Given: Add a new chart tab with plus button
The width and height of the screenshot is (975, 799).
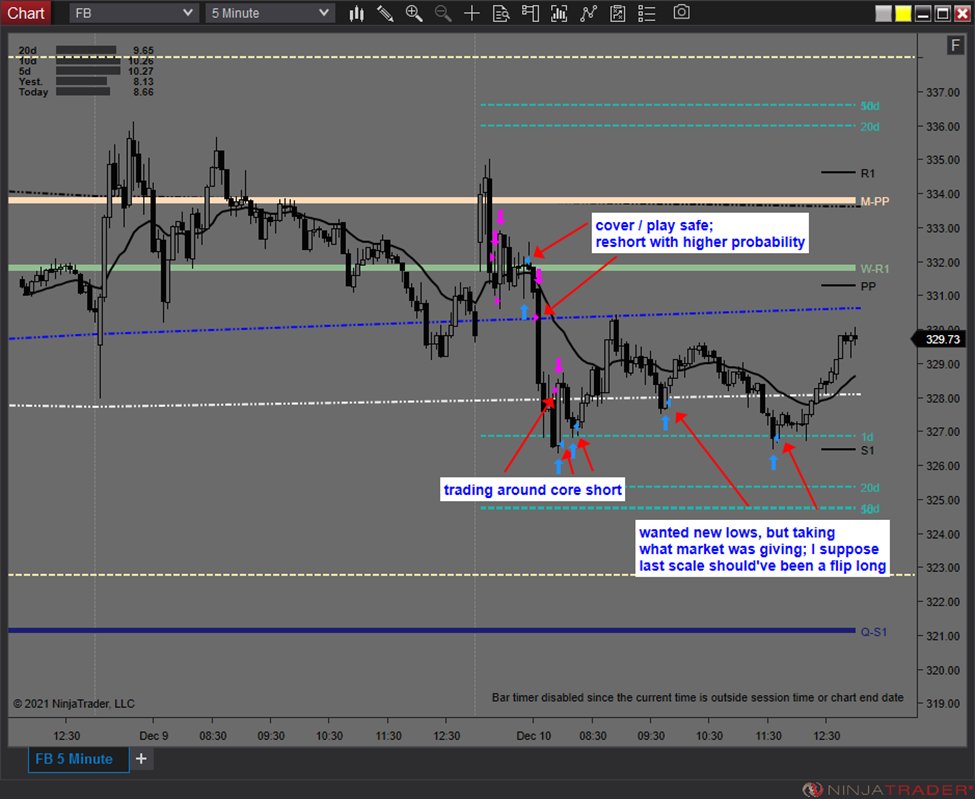Looking at the screenshot, I should [x=141, y=759].
